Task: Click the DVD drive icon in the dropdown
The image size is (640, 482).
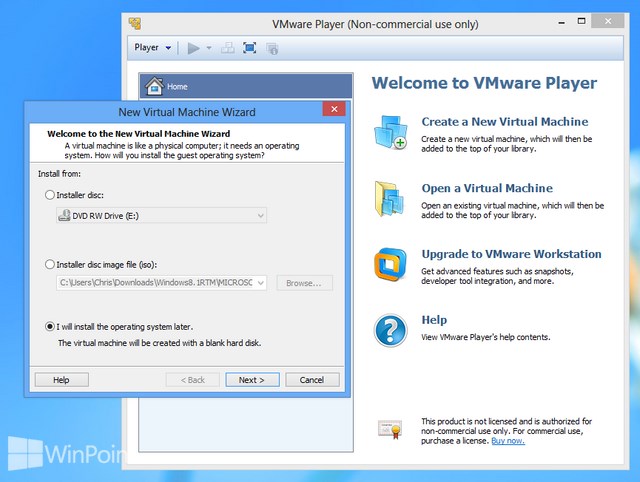Action: point(64,215)
